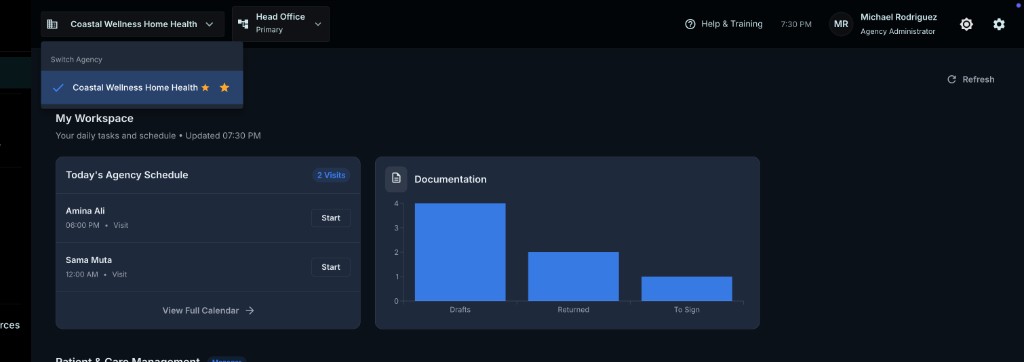Click the 7:30 PM clock in header
1024x362 pixels.
point(796,24)
